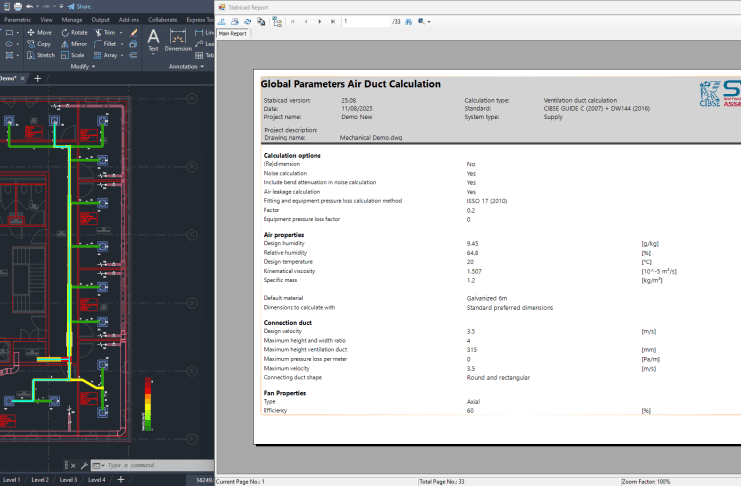Viewport: 741px width, 486px height.
Task: Jump to last report page
Action: 334,20
